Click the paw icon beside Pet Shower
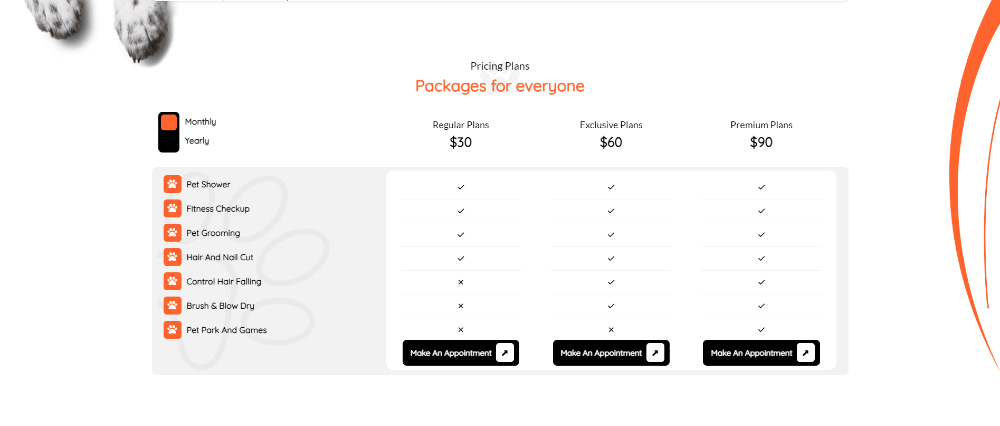This screenshot has width=1000, height=426. (x=172, y=184)
